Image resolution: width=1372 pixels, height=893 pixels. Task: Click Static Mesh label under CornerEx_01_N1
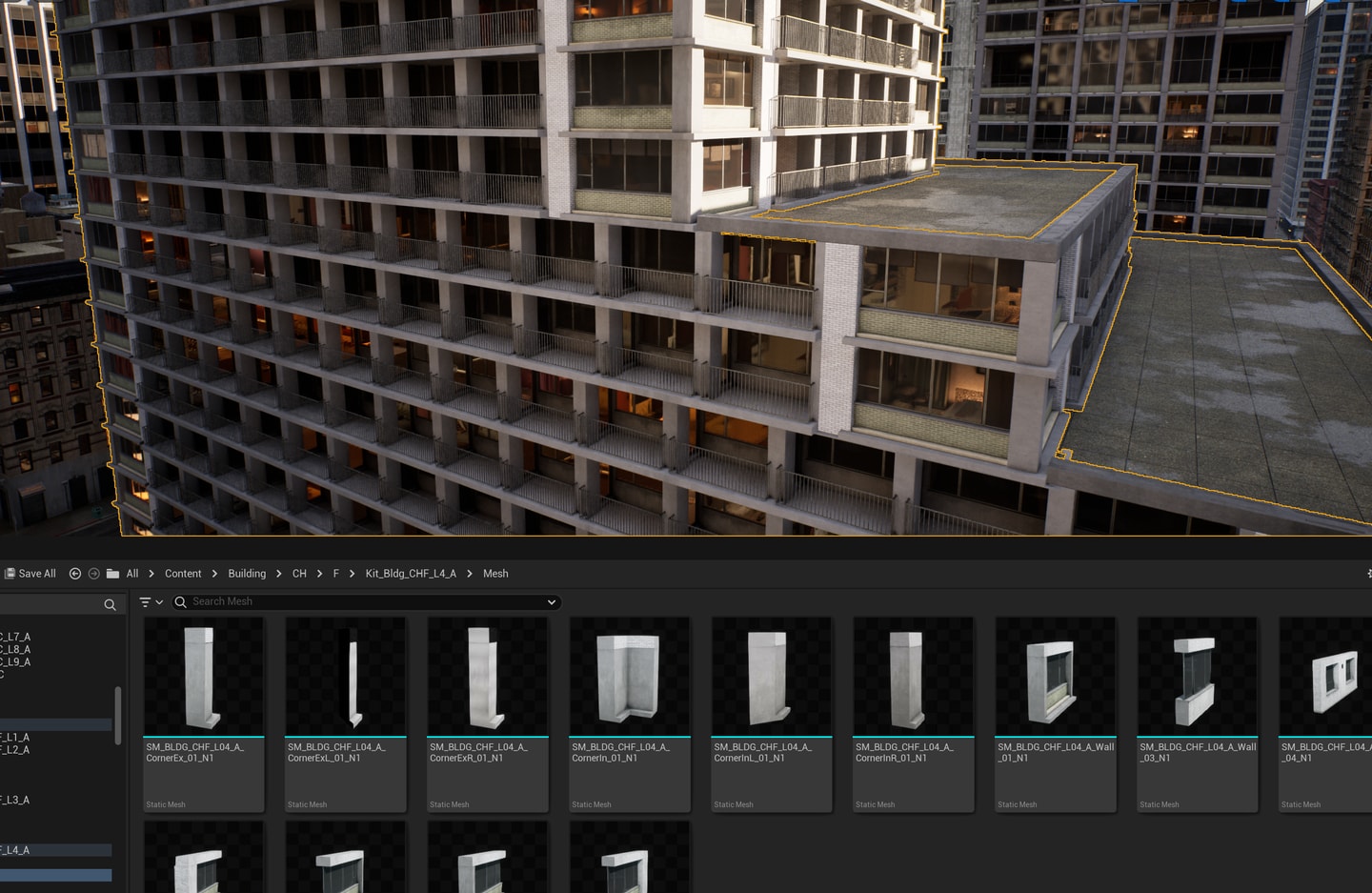click(166, 805)
